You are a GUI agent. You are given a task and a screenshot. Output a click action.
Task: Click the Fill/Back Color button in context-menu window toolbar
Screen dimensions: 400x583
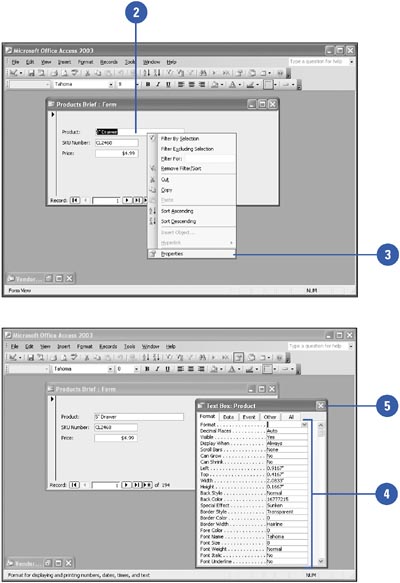214,85
